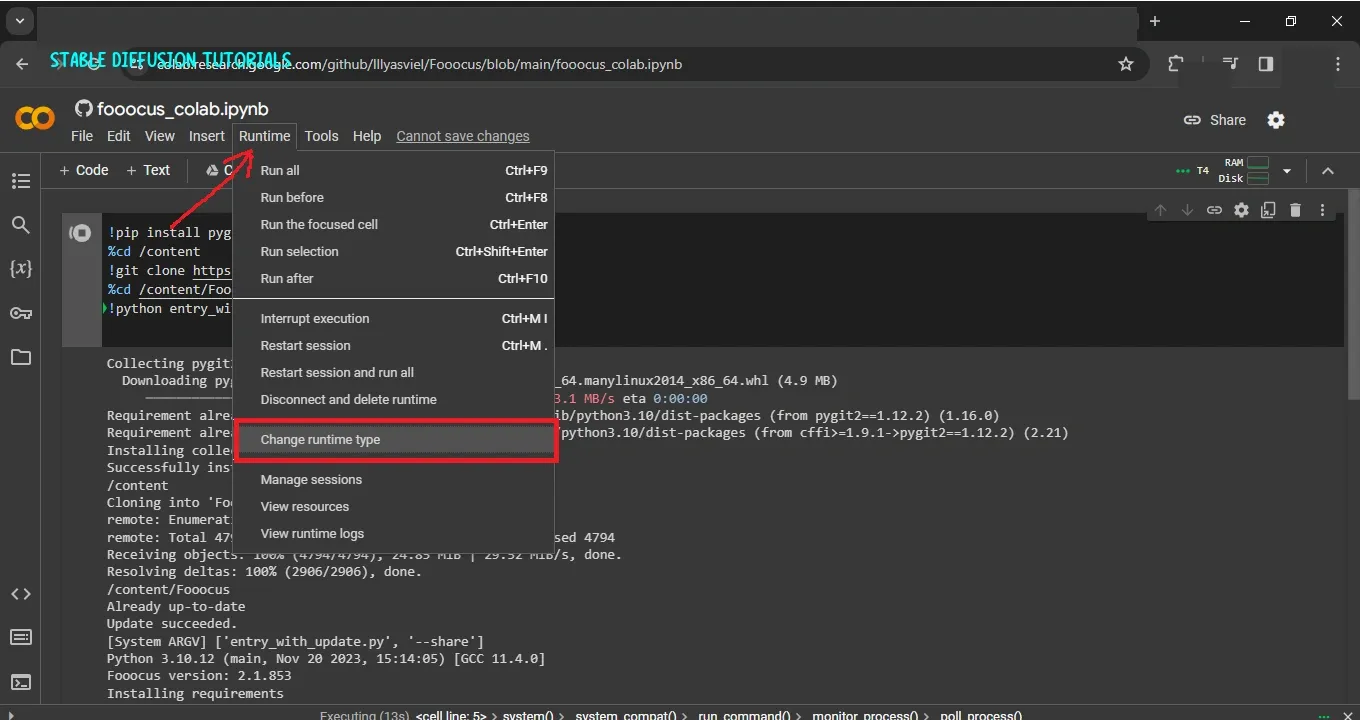Open the RAM Disk connection dropdown arrow

[1287, 171]
